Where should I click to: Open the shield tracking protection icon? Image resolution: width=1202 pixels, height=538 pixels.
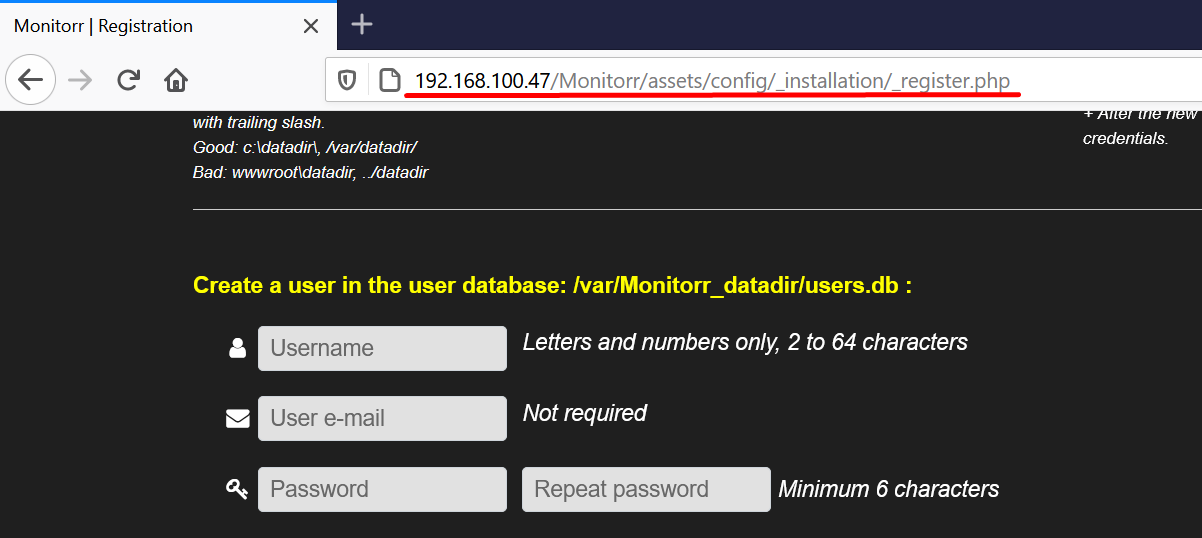click(x=347, y=80)
